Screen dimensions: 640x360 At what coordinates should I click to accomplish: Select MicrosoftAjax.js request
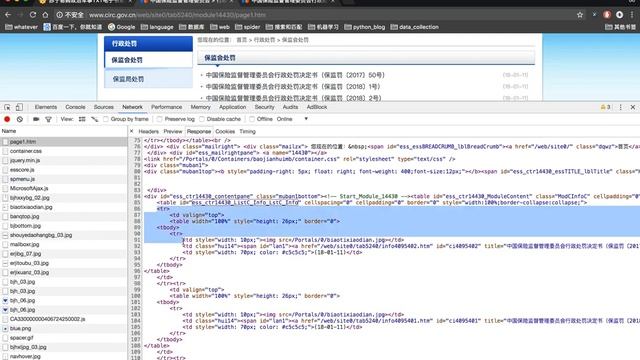[64, 188]
